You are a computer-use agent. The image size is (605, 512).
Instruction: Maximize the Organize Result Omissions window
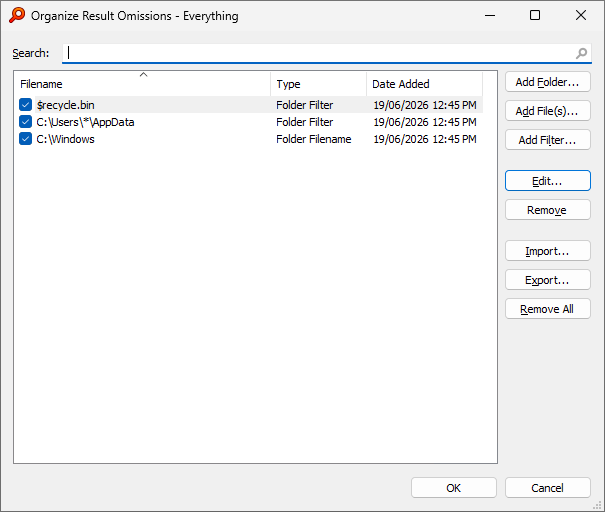[x=535, y=15]
